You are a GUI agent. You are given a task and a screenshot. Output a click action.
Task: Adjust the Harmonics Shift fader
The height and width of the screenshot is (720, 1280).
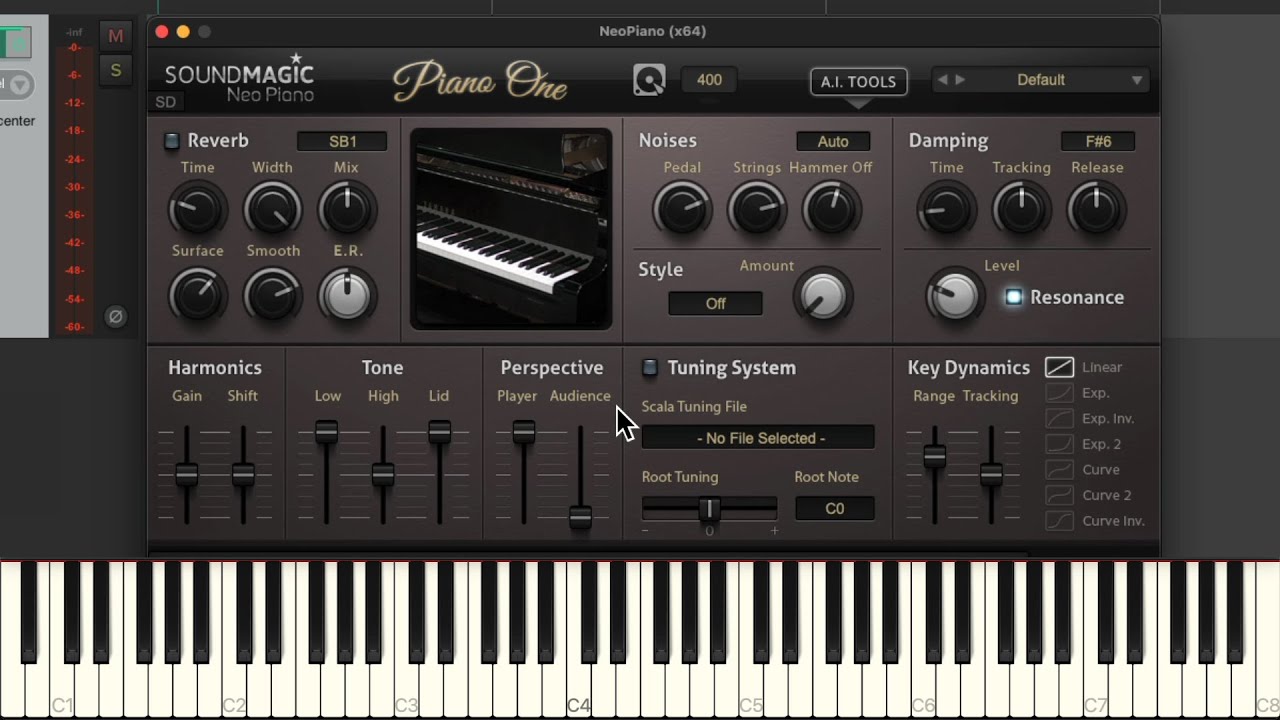(243, 475)
